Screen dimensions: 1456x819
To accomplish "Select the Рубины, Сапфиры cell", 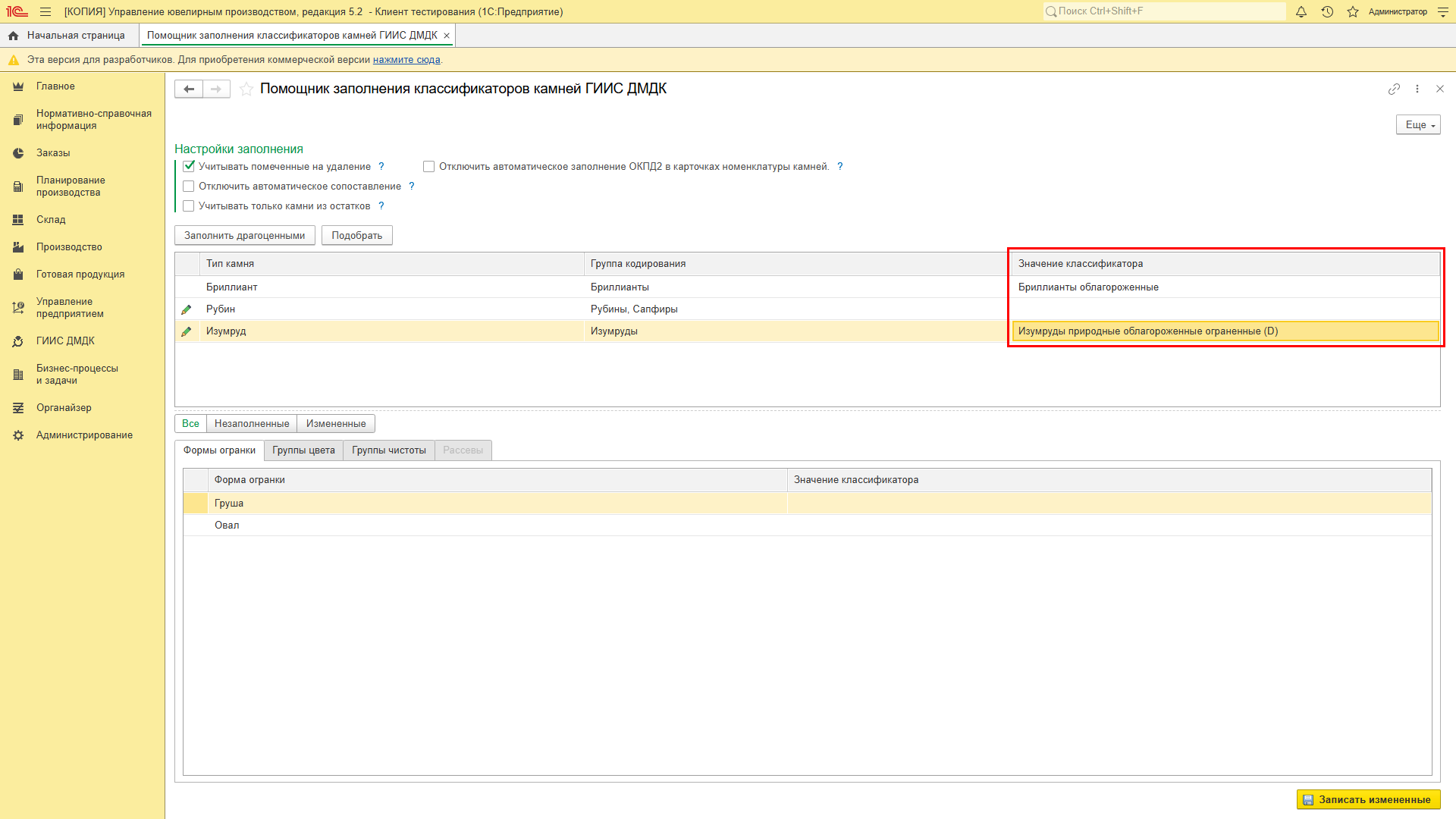I will pos(798,309).
